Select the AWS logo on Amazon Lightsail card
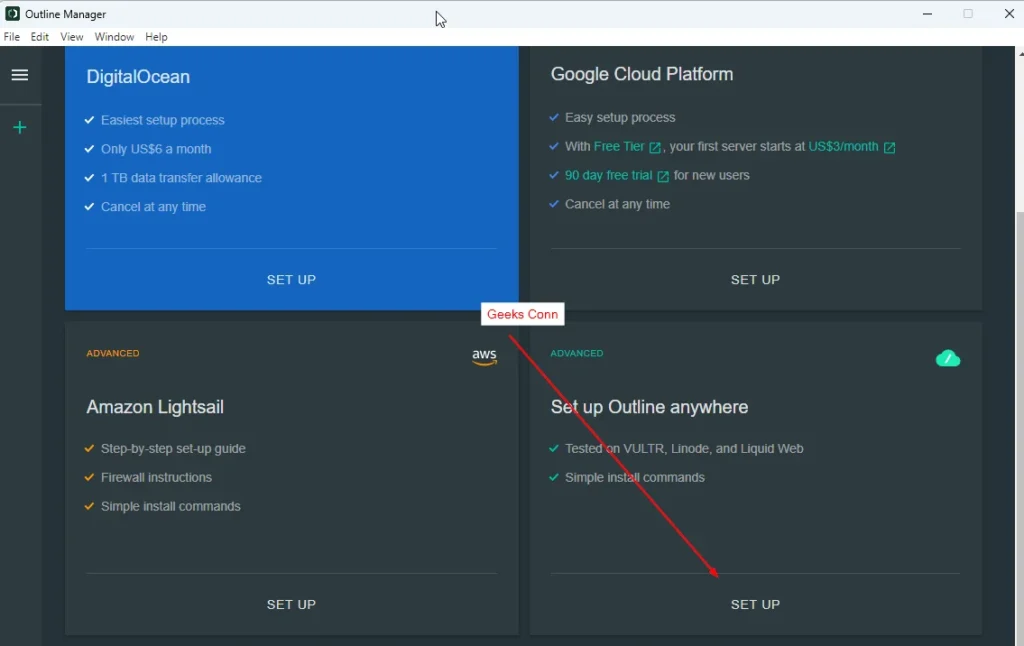 click(x=484, y=357)
